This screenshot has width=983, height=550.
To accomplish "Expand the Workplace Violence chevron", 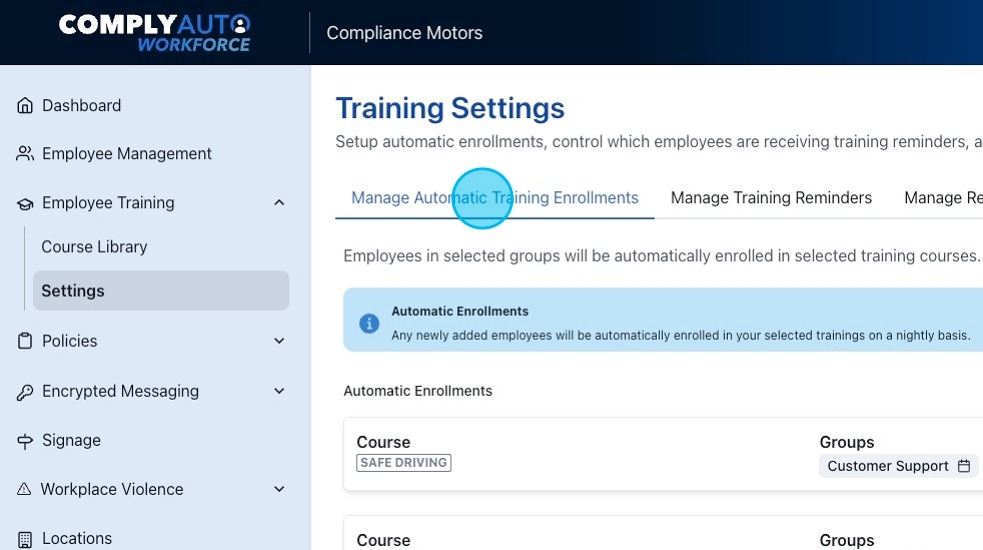I will pyautogui.click(x=279, y=490).
